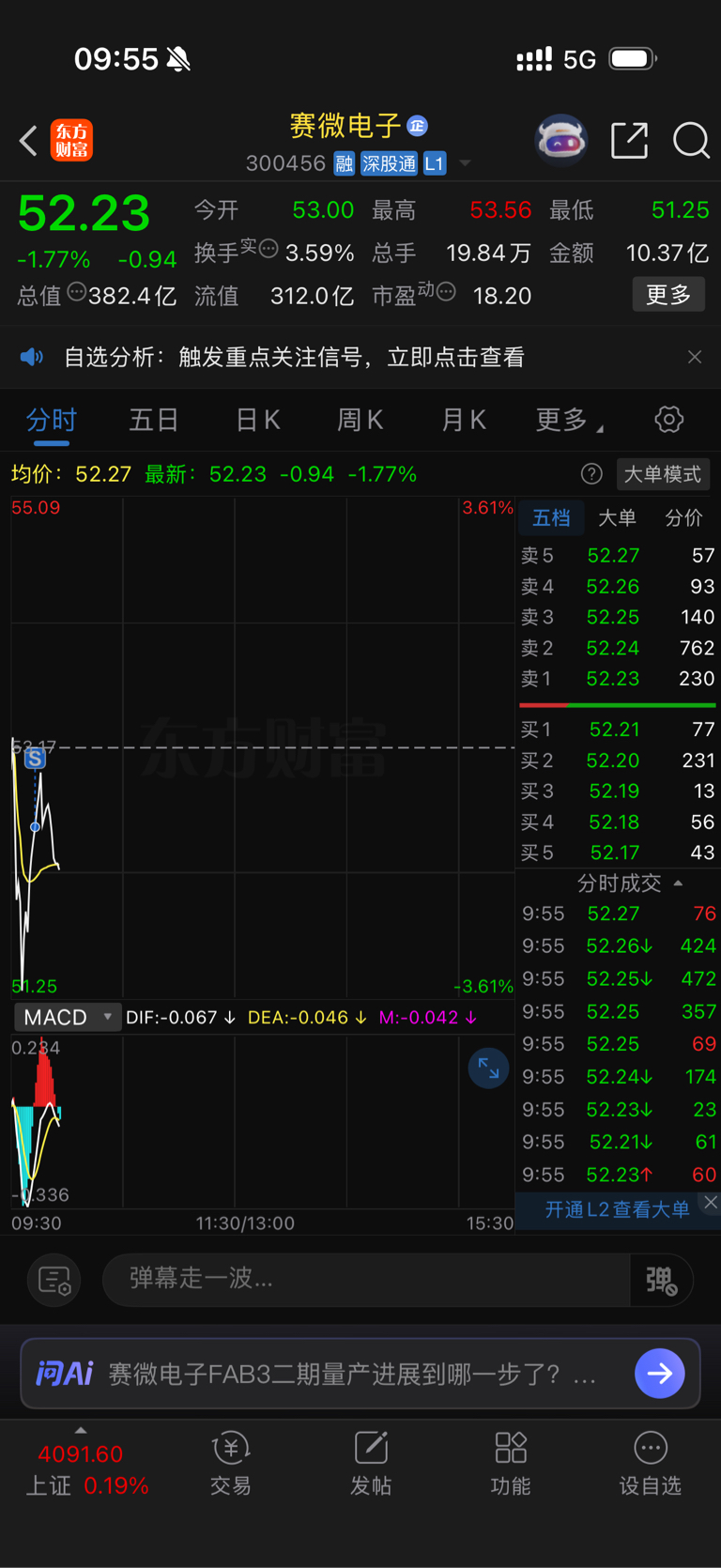
Task: Open the MACD indicator dropdown
Action: pos(67,1017)
